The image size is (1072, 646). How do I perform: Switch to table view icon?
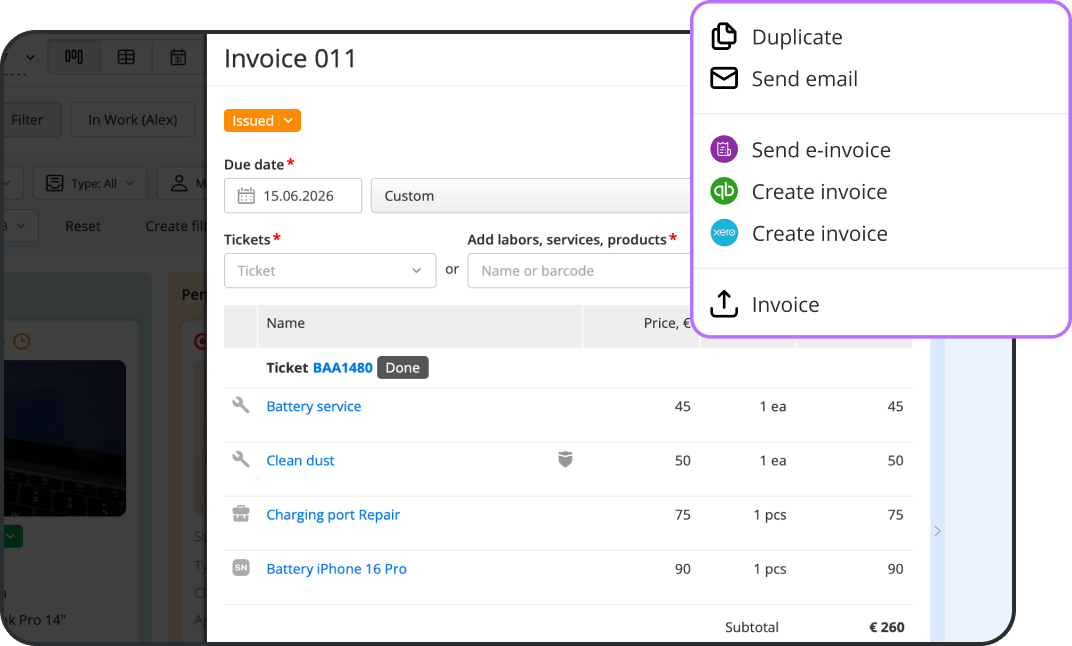coord(126,57)
